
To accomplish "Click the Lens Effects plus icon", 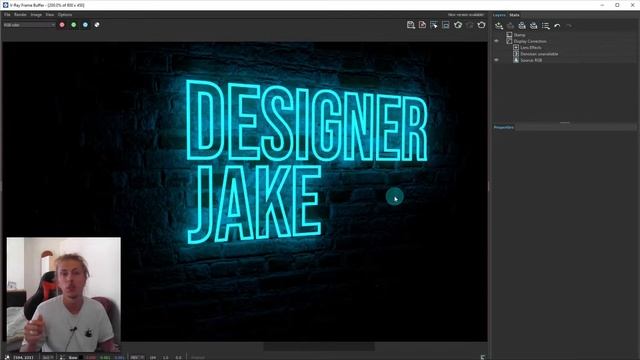I will pos(516,47).
